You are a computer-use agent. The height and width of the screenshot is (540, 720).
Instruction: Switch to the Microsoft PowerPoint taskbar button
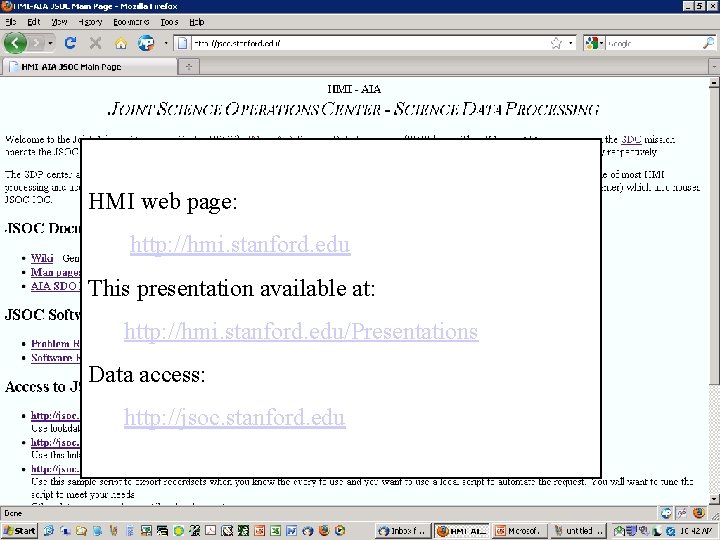[520, 531]
